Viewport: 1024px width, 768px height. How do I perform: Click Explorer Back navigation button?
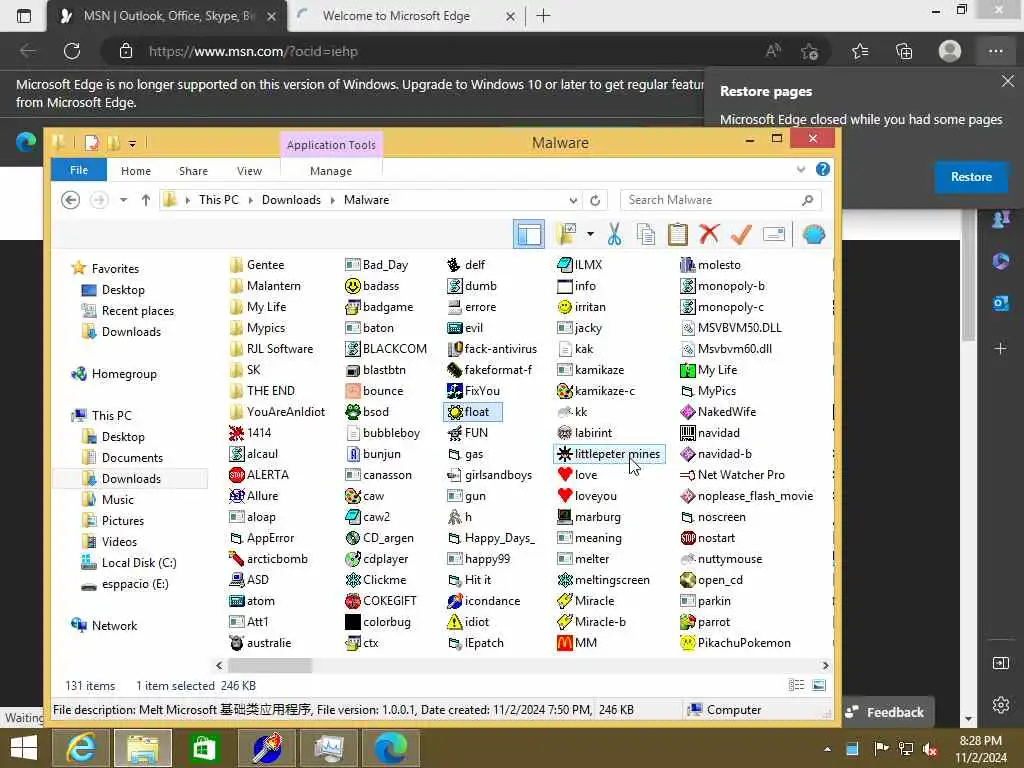[x=71, y=200]
